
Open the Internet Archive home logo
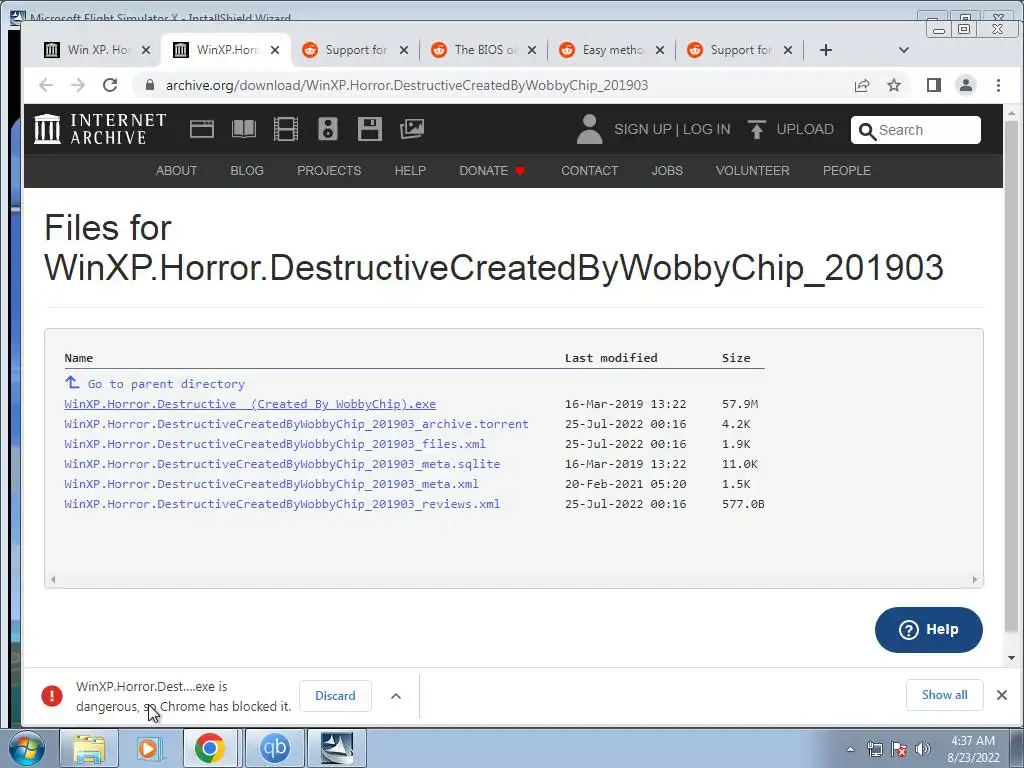(100, 129)
